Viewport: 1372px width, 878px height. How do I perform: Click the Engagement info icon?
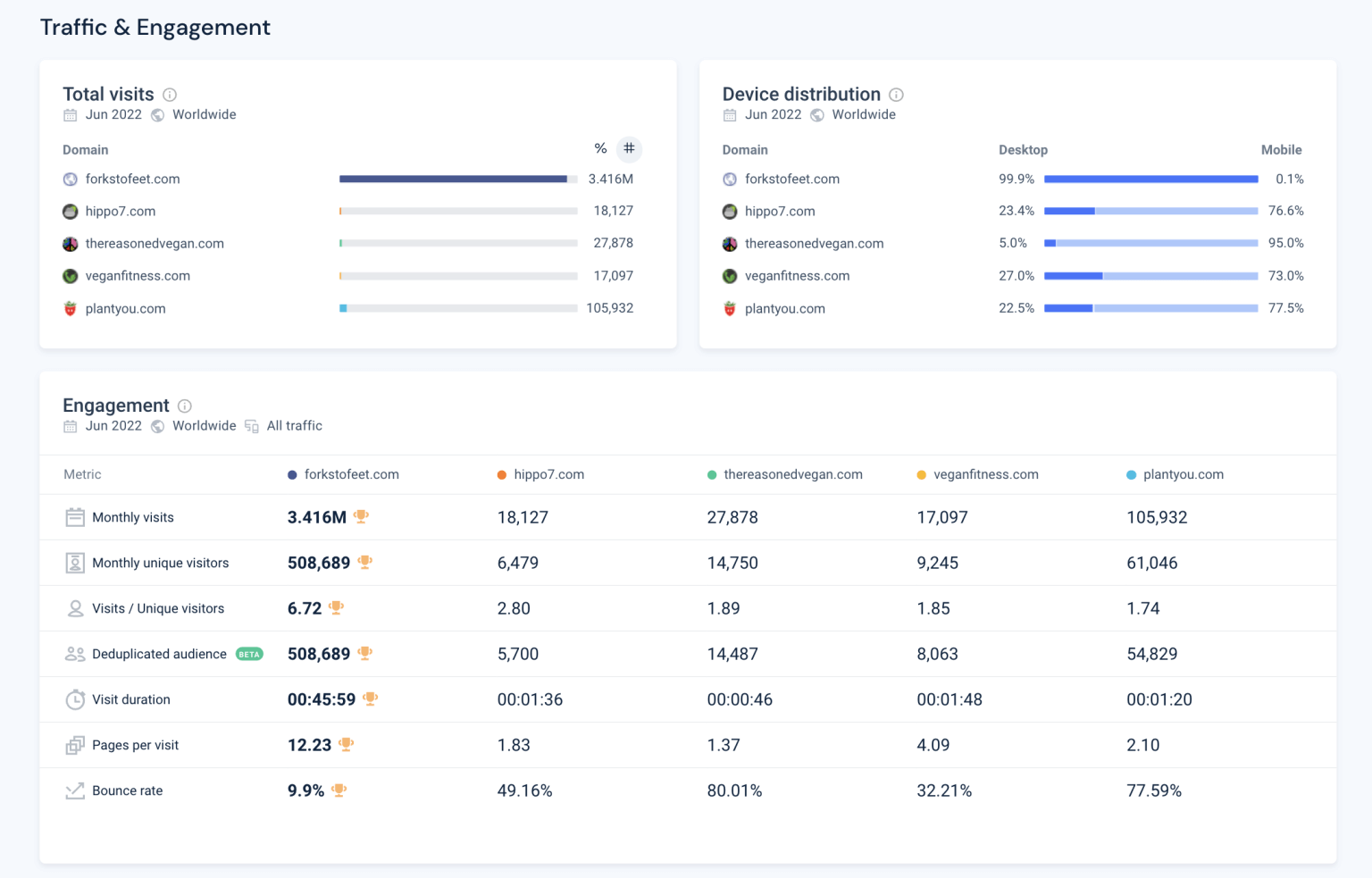click(x=185, y=406)
